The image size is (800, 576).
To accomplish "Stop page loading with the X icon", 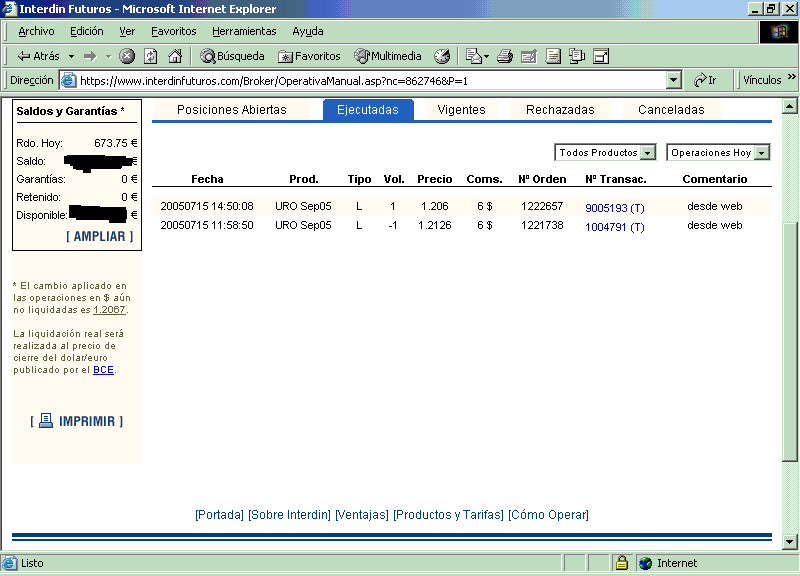I will [x=127, y=56].
